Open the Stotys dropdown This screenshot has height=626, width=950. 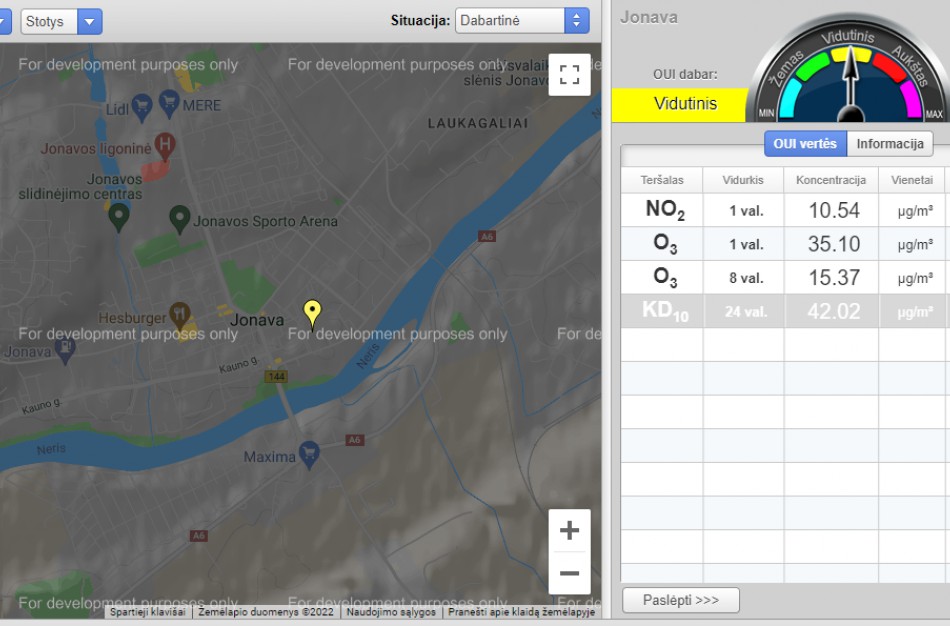(62, 21)
